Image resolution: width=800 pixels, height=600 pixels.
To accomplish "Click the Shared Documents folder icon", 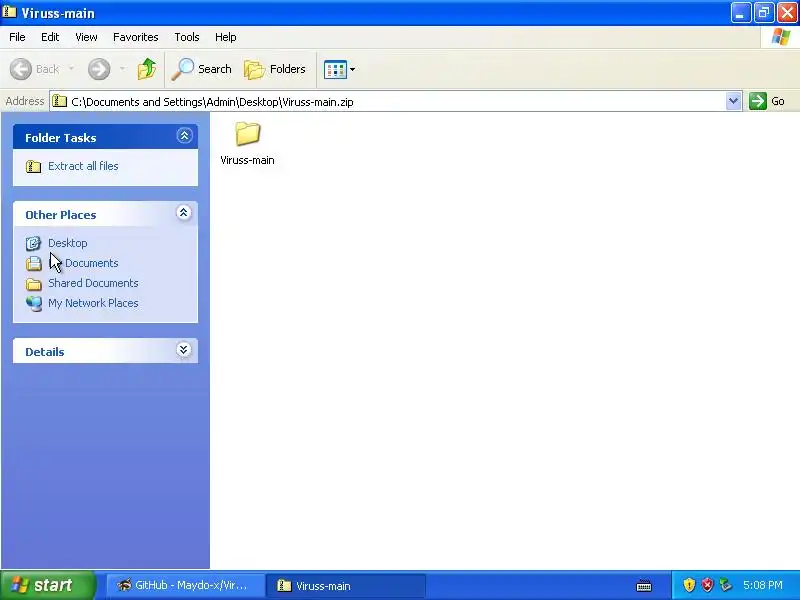I will tap(34, 284).
